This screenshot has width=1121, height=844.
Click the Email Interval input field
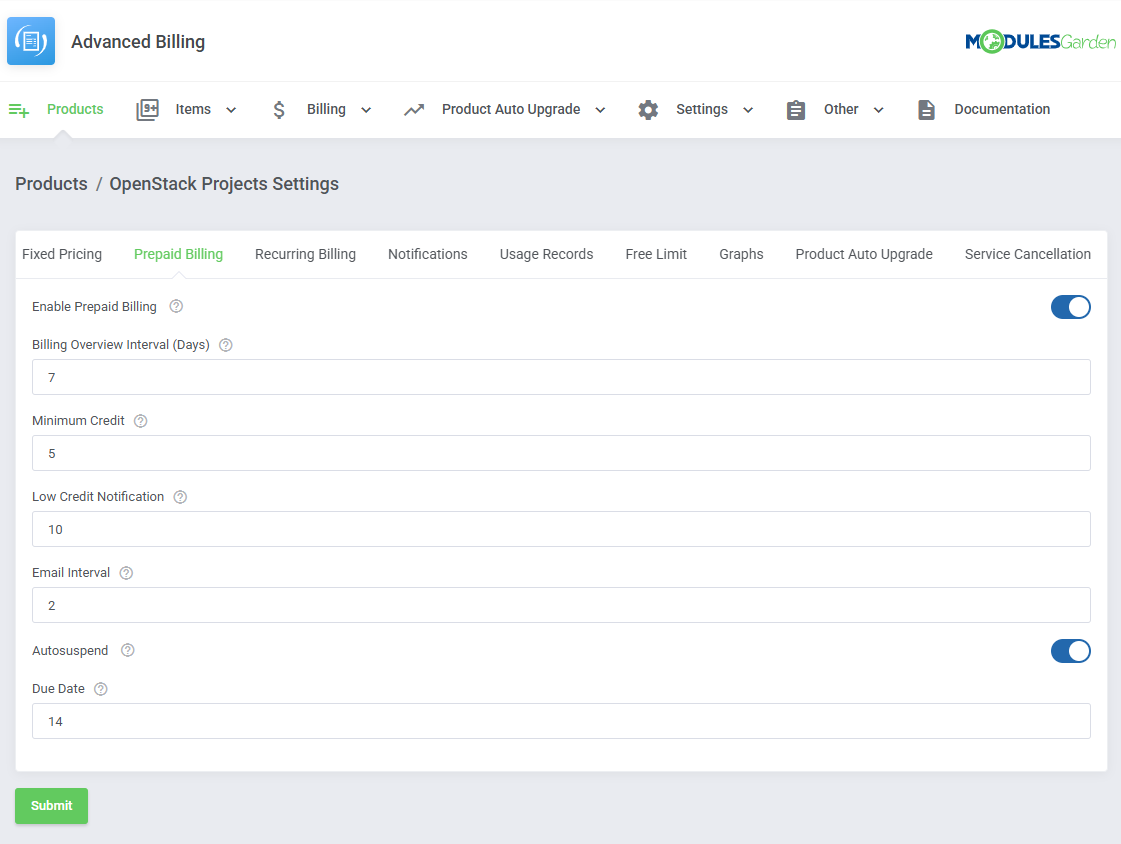click(561, 605)
